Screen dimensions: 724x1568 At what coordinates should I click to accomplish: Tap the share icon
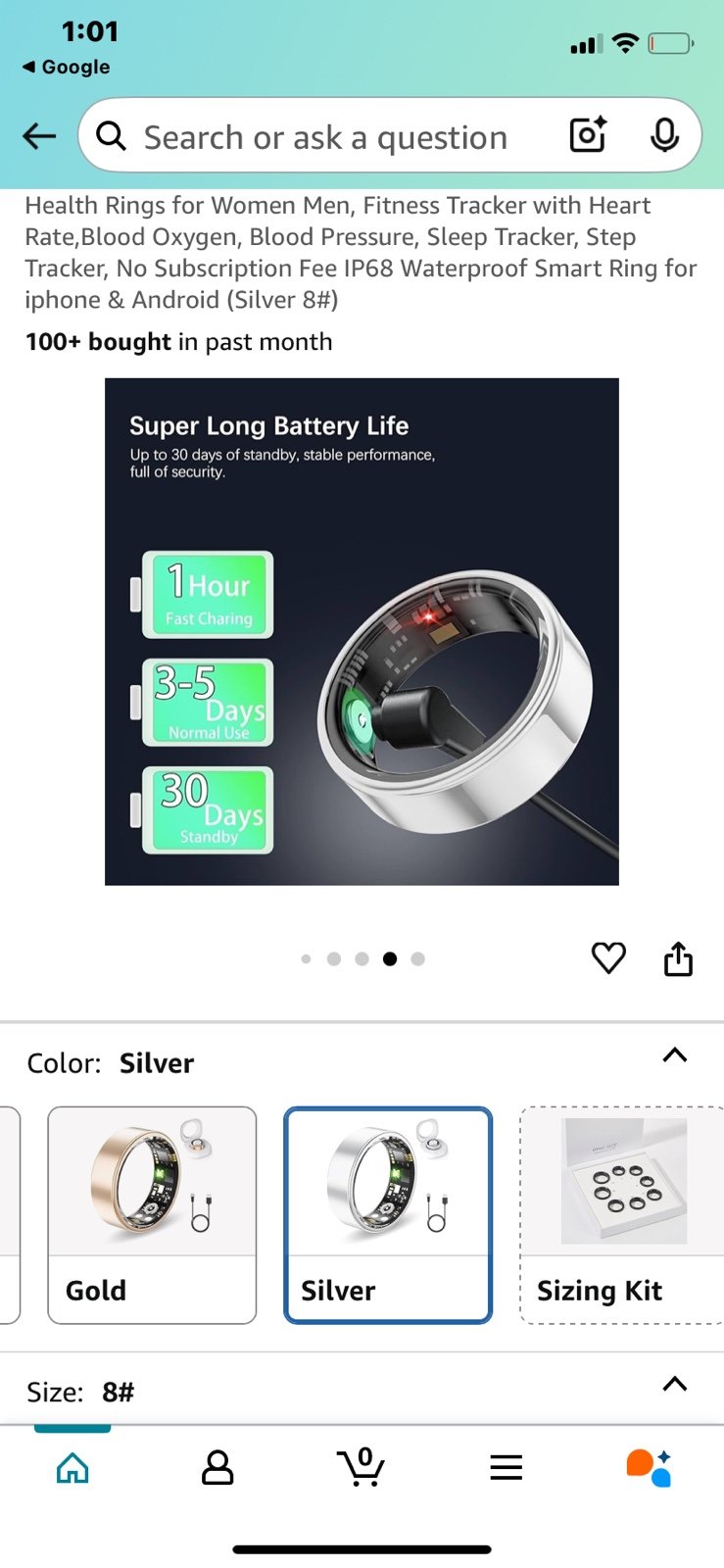[678, 958]
